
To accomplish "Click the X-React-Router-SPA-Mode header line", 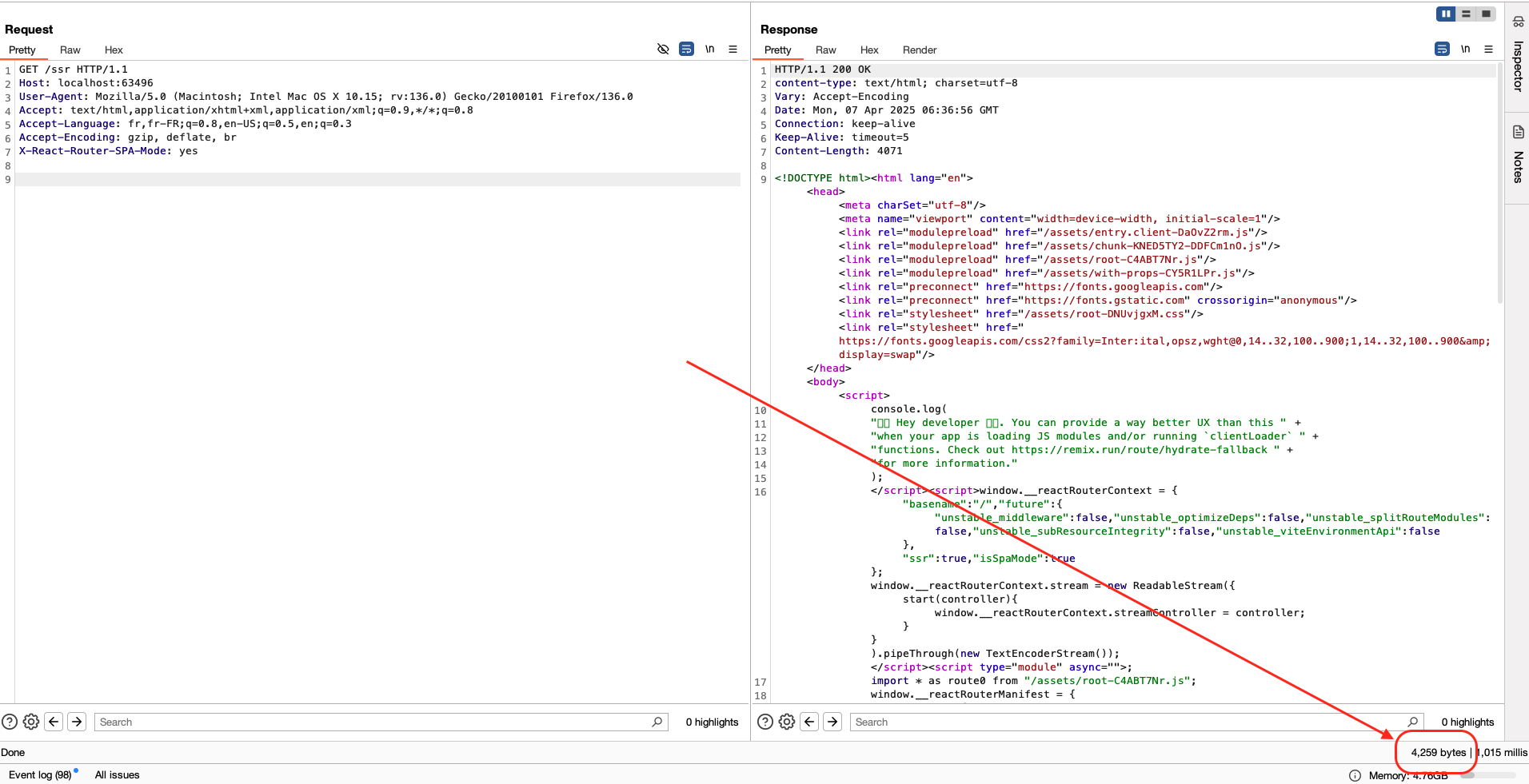I will point(108,151).
